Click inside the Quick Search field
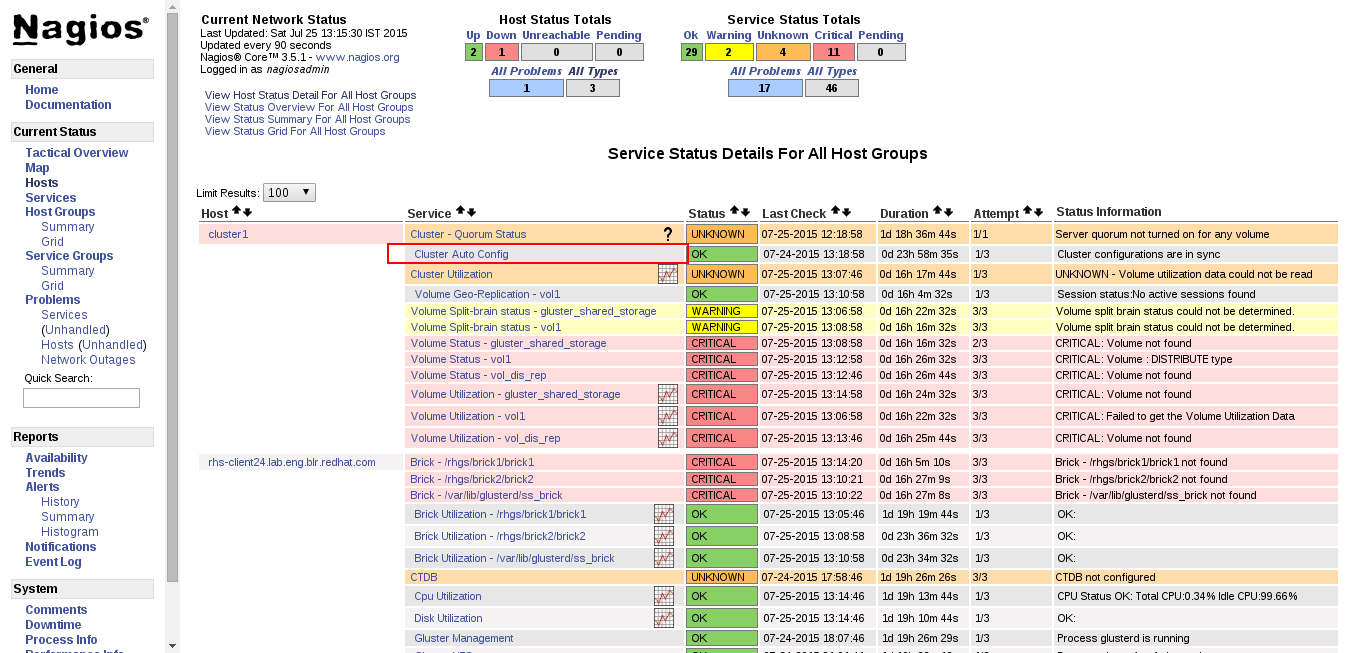Image resolution: width=1346 pixels, height=653 pixels. [x=81, y=398]
